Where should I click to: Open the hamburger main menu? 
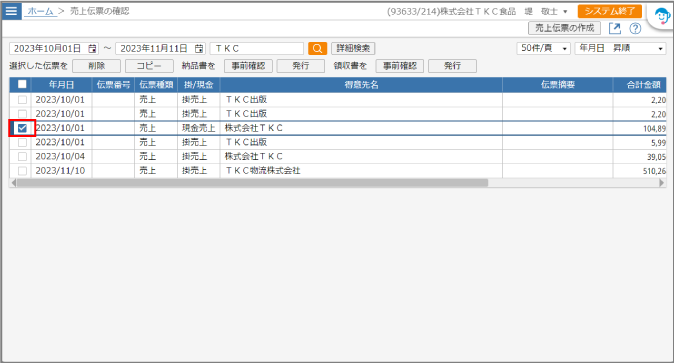[11, 11]
